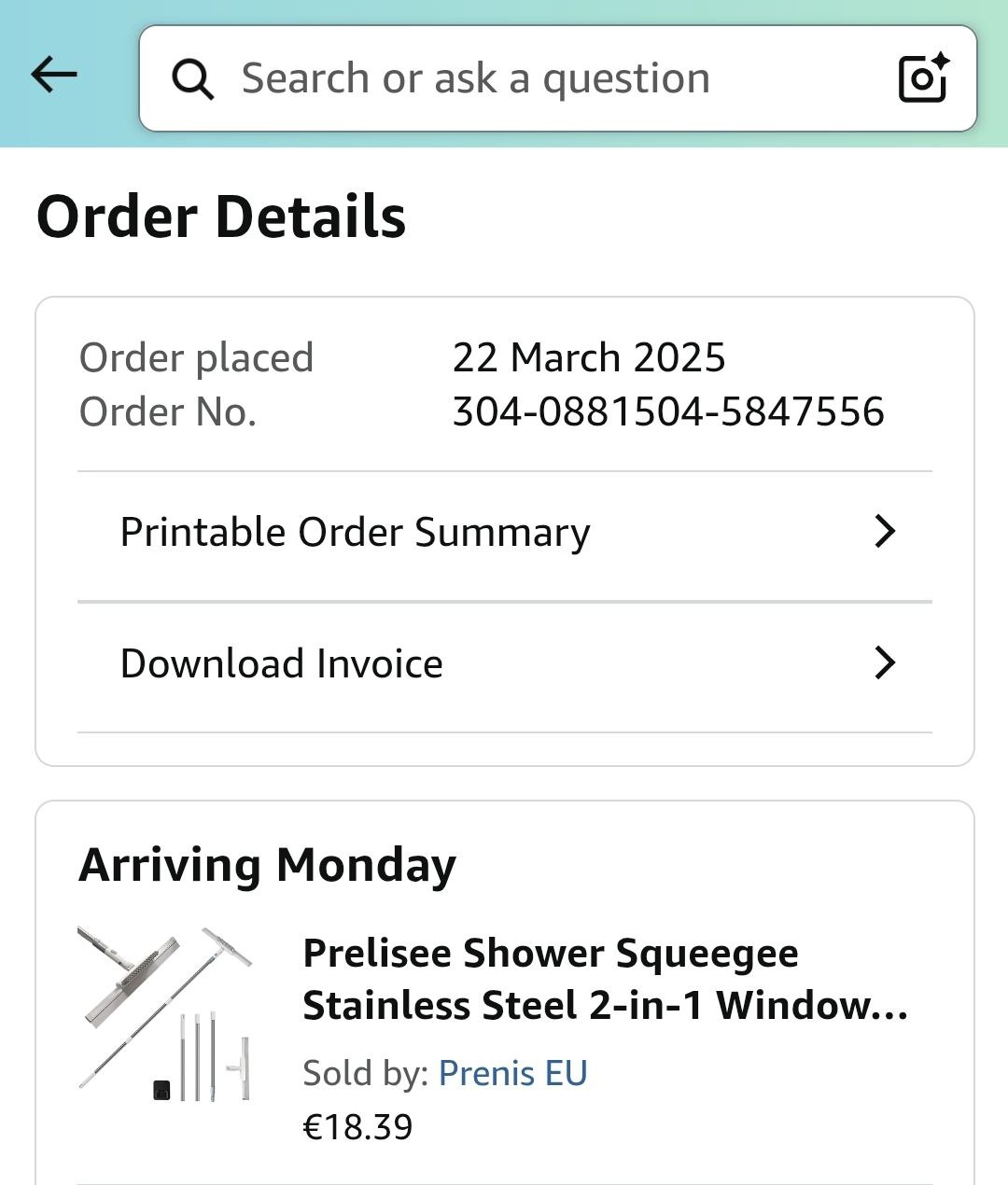This screenshot has width=1008, height=1185.
Task: Tap the 'Order No.' label
Action: (168, 411)
